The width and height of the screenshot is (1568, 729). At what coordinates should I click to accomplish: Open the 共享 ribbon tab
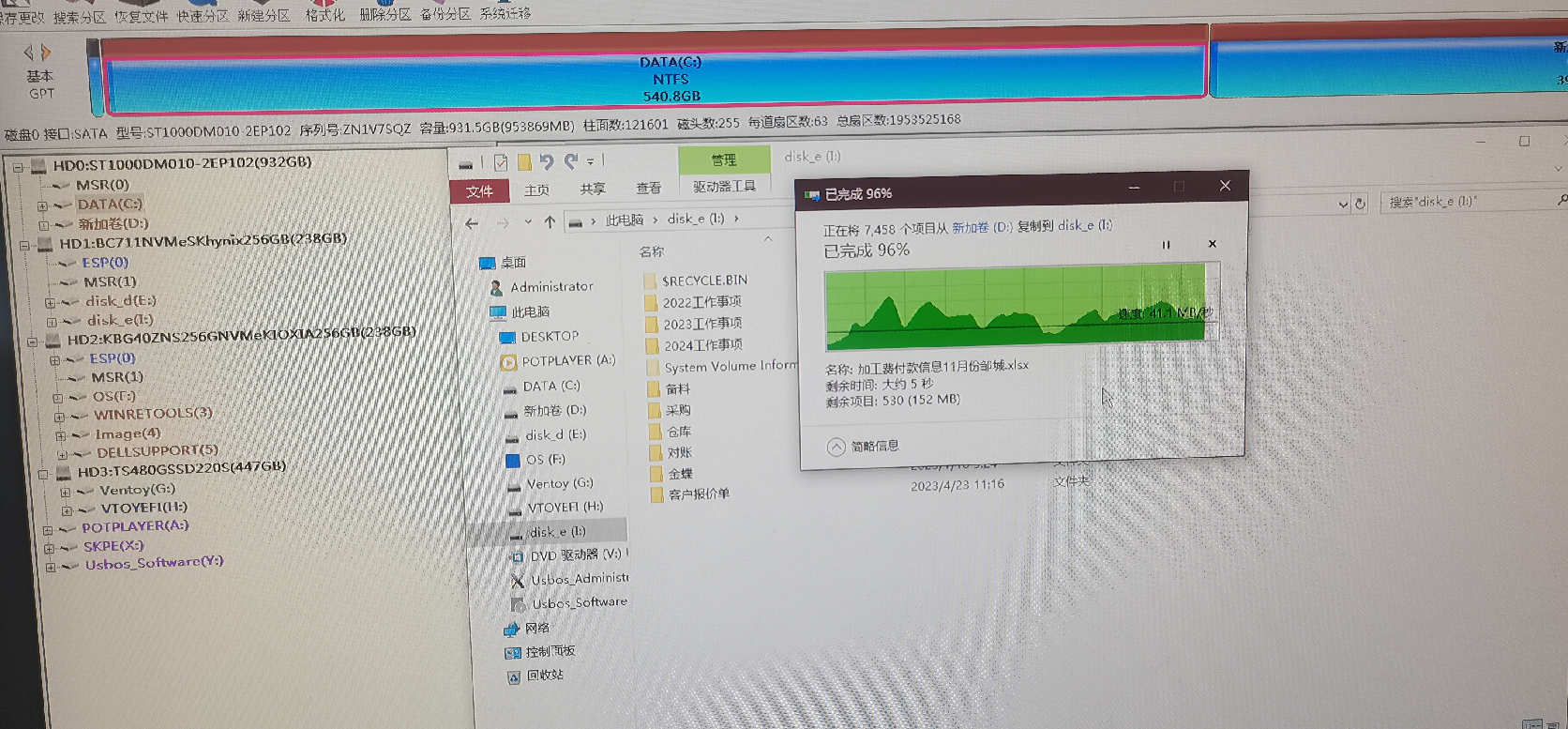593,189
